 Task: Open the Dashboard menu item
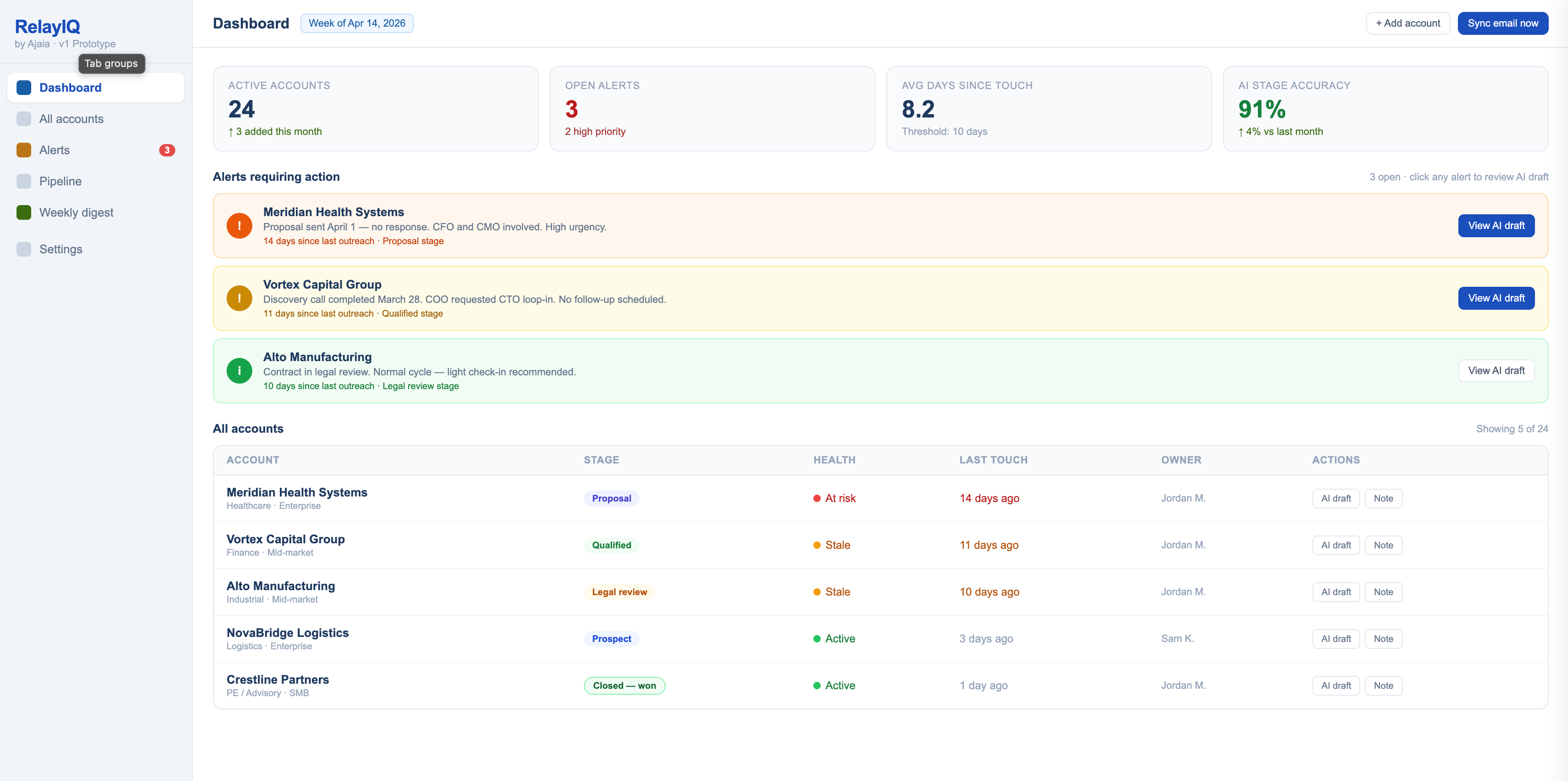pyautogui.click(x=95, y=88)
